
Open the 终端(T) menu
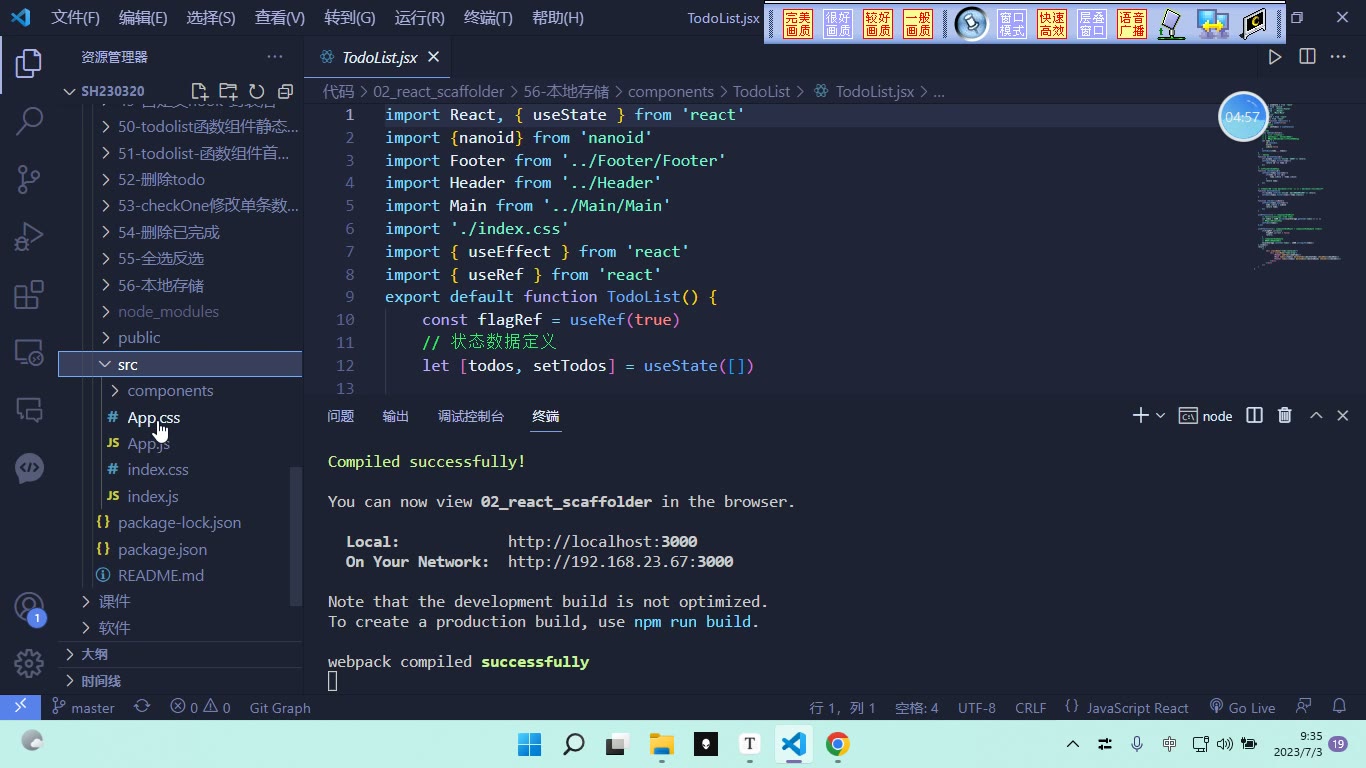tap(489, 18)
